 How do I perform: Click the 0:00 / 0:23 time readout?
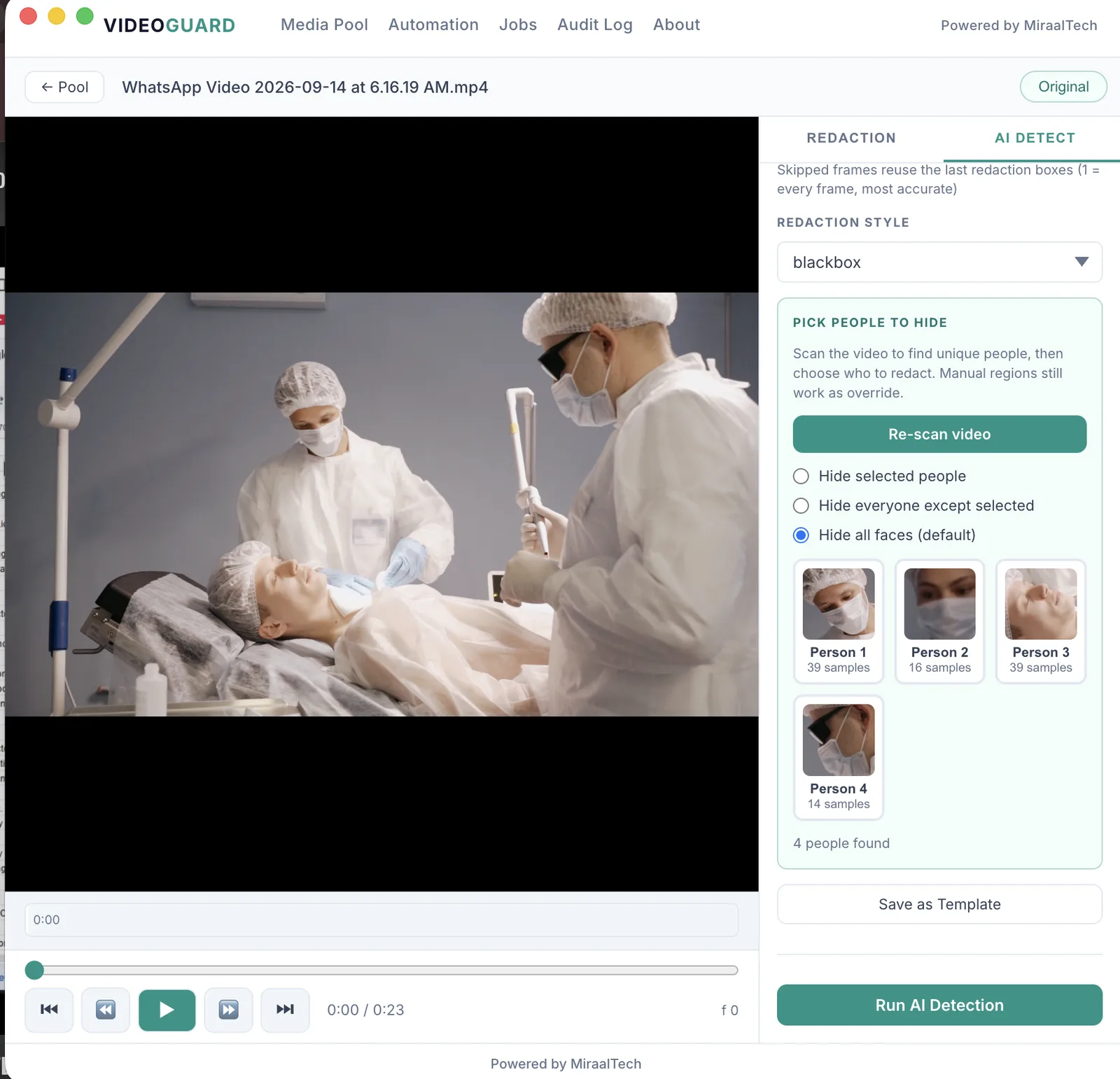[365, 1010]
